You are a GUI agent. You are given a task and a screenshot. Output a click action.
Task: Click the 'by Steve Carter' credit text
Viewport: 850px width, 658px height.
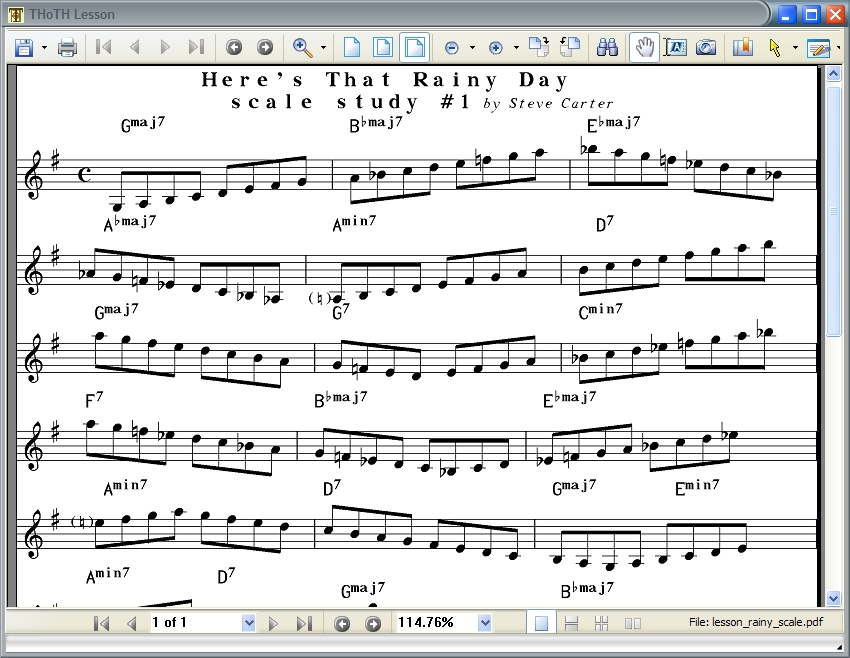coord(548,104)
